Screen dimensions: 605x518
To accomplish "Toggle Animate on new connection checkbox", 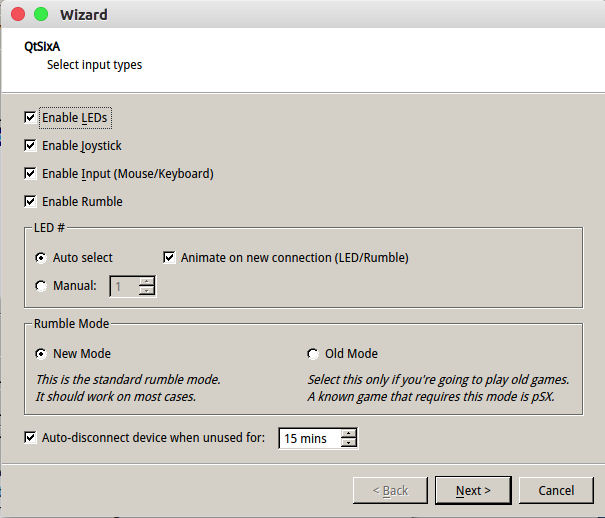I will coord(169,257).
